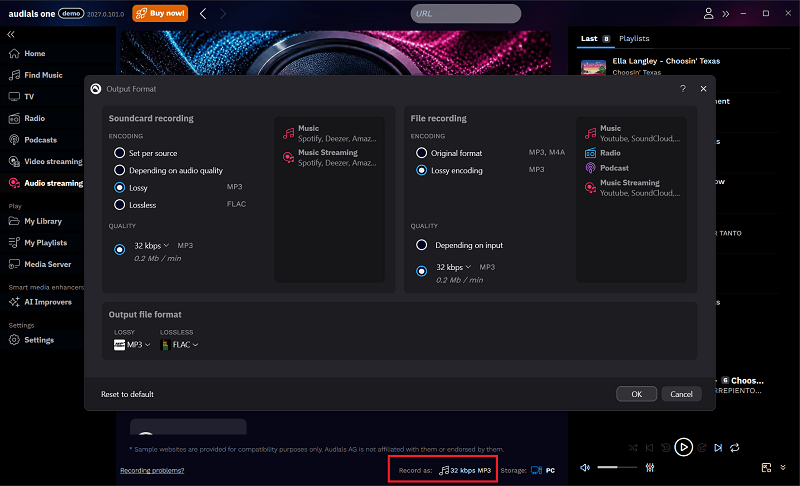Close the Output Format dialog
This screenshot has width=800, height=486.
pyautogui.click(x=704, y=89)
